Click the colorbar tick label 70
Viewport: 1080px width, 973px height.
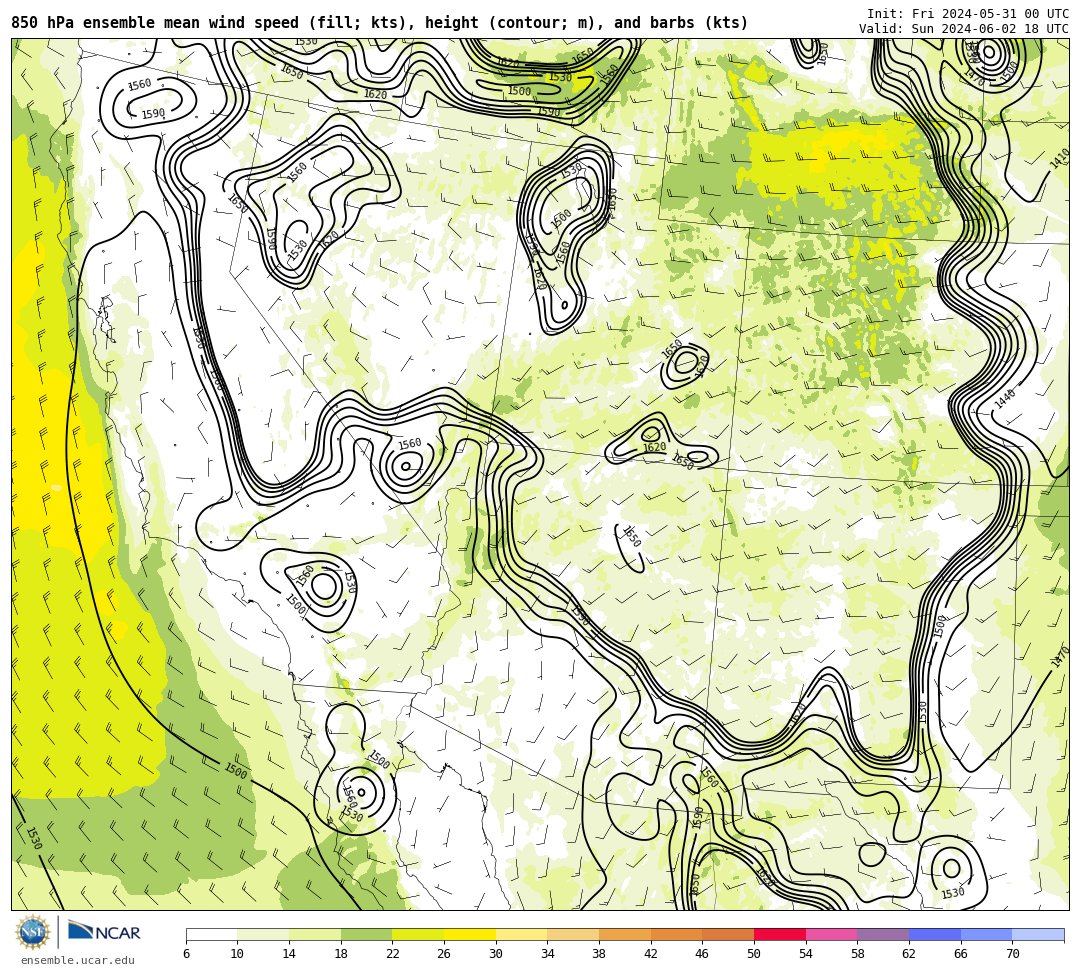[1012, 954]
